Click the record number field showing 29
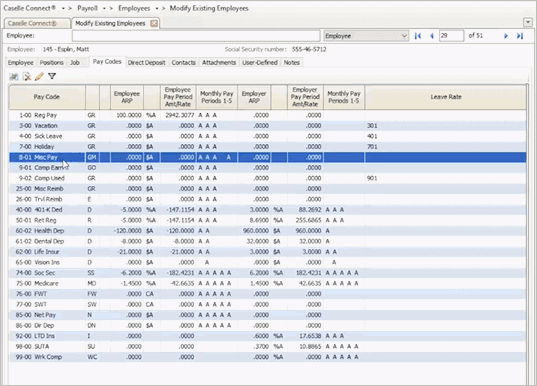The height and width of the screenshot is (386, 537). (x=451, y=36)
